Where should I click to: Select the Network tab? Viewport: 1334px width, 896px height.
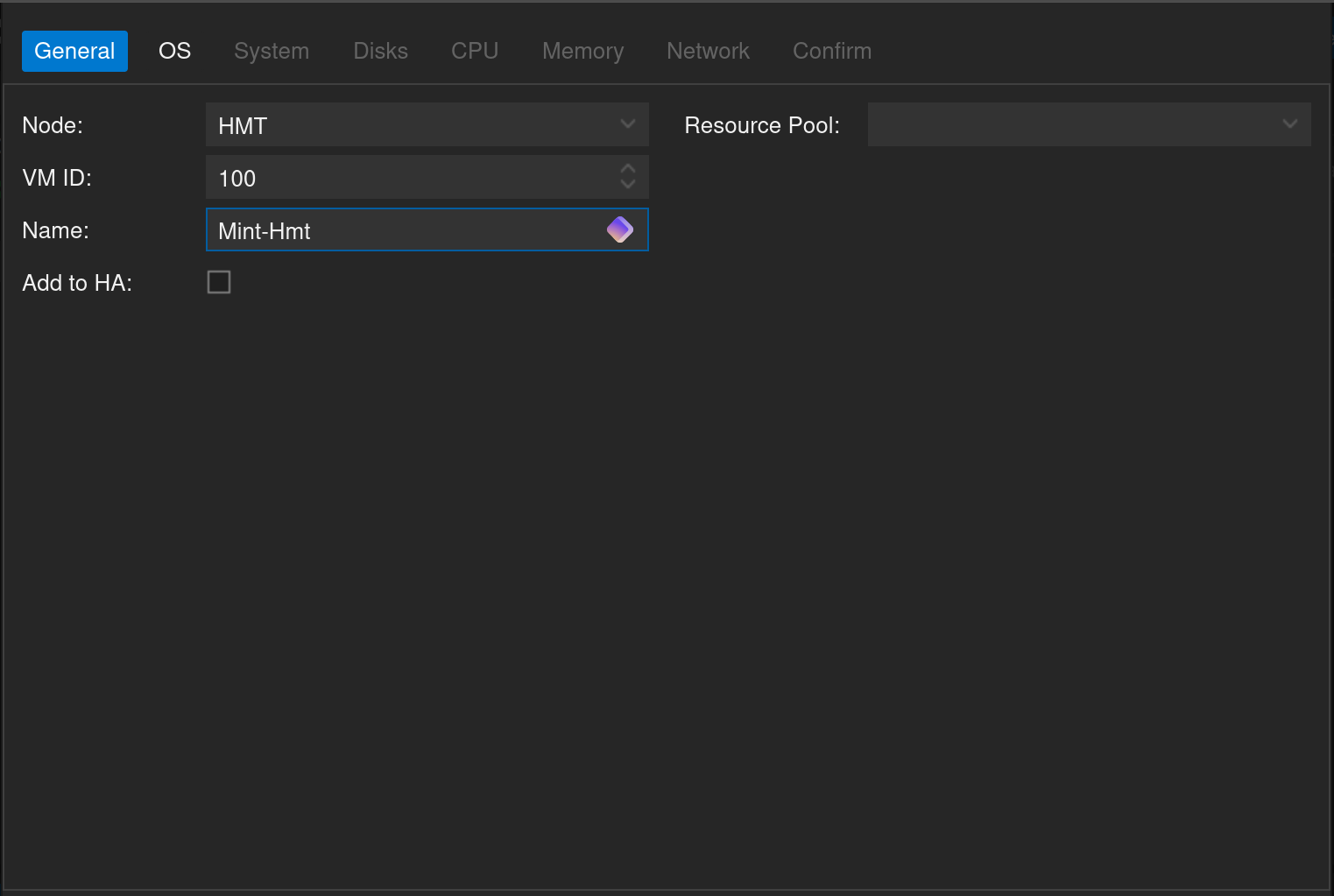tap(708, 51)
